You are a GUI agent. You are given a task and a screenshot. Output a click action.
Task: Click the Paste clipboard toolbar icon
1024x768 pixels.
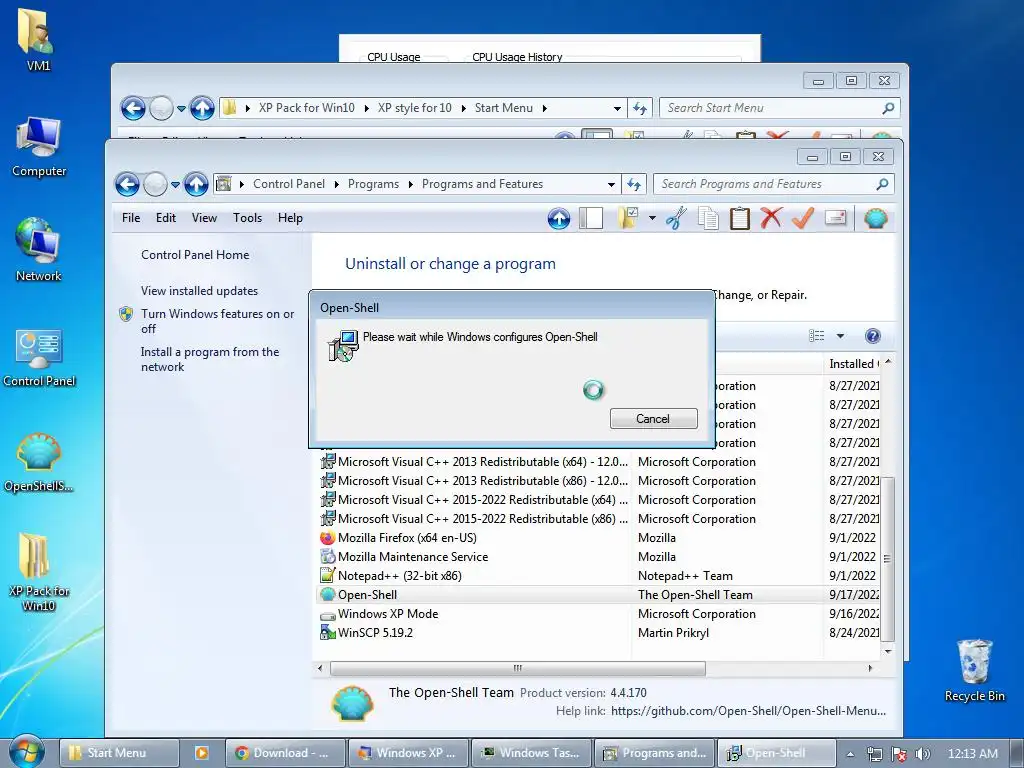[740, 218]
